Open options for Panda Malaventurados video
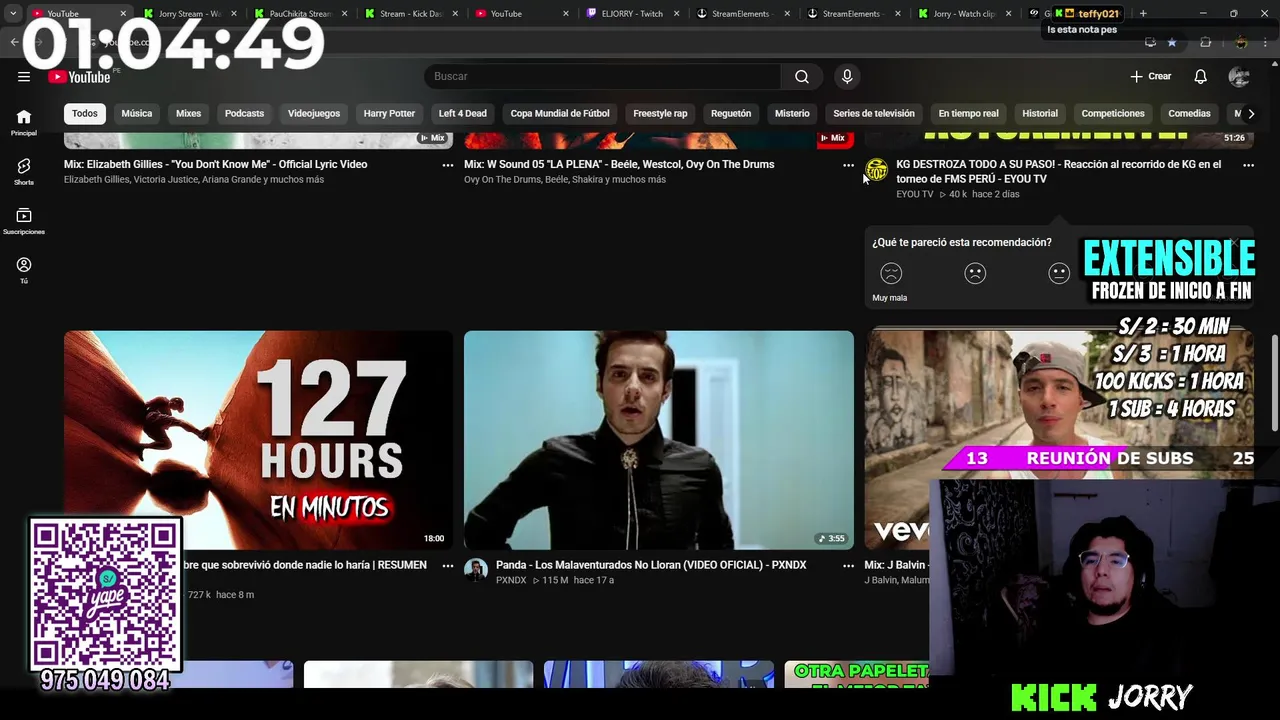 coord(848,566)
